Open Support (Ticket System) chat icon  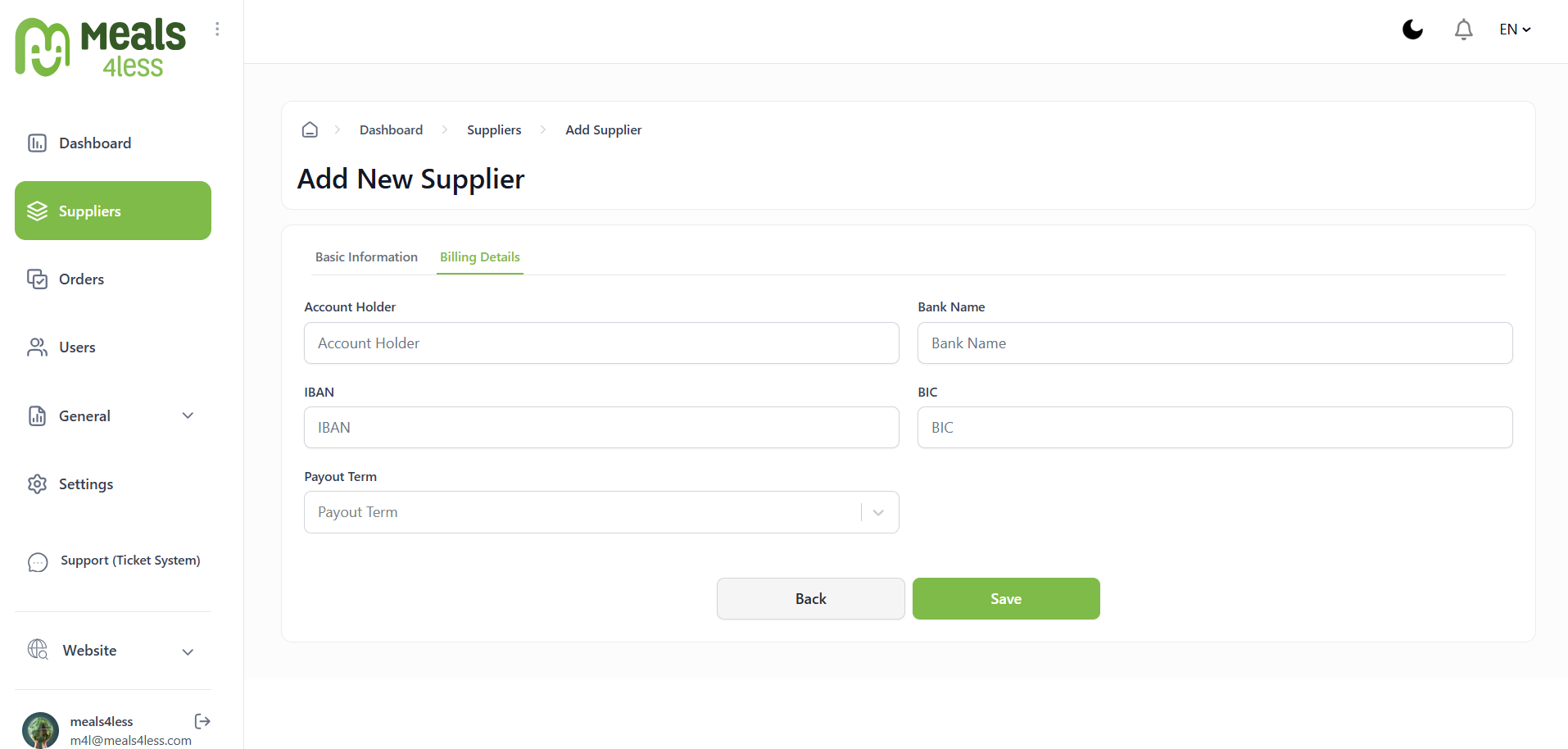[38, 562]
